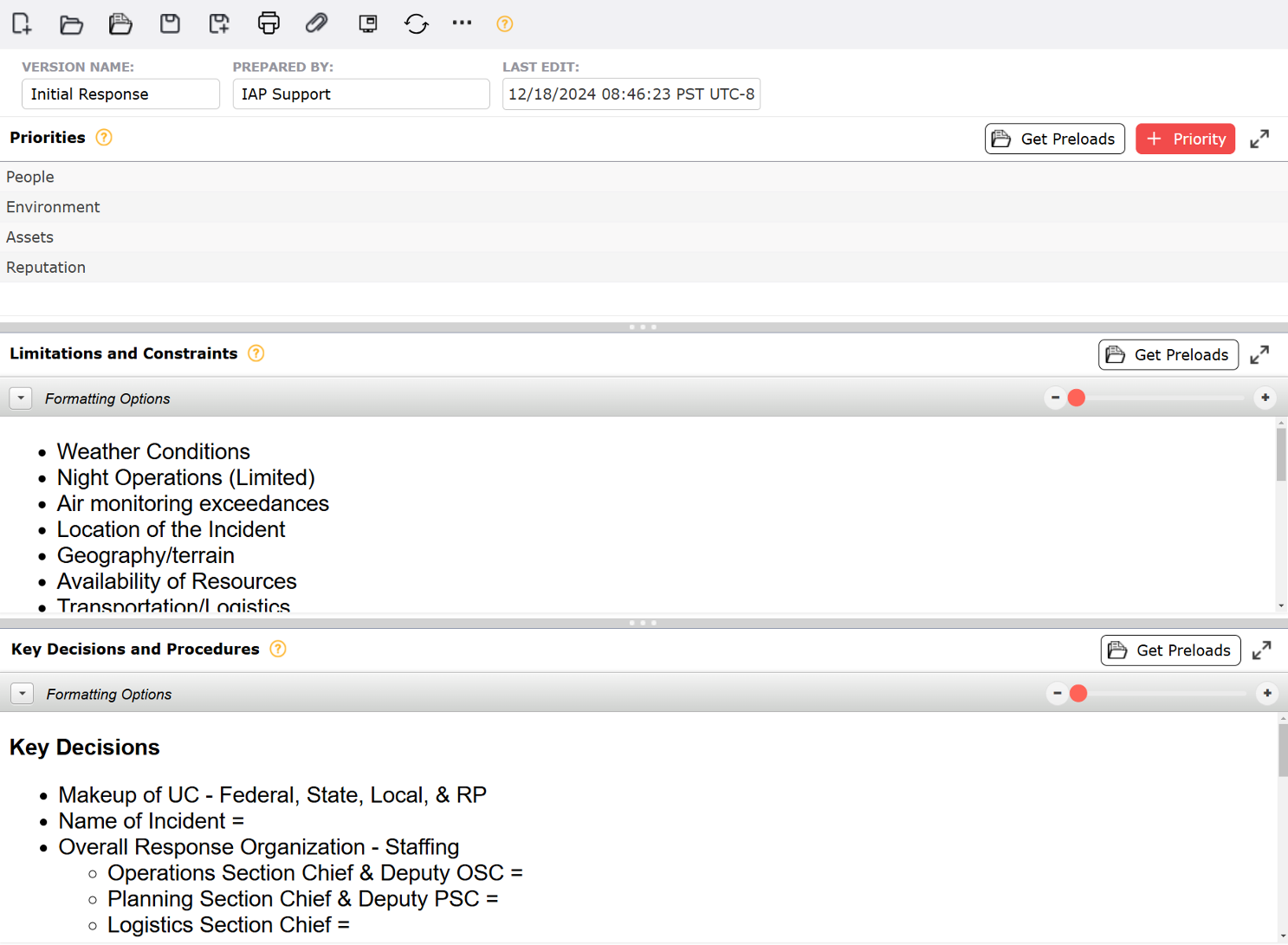The width and height of the screenshot is (1288, 945).
Task: Expand Key Decisions and Procedures to fullscreen
Action: pyautogui.click(x=1261, y=650)
